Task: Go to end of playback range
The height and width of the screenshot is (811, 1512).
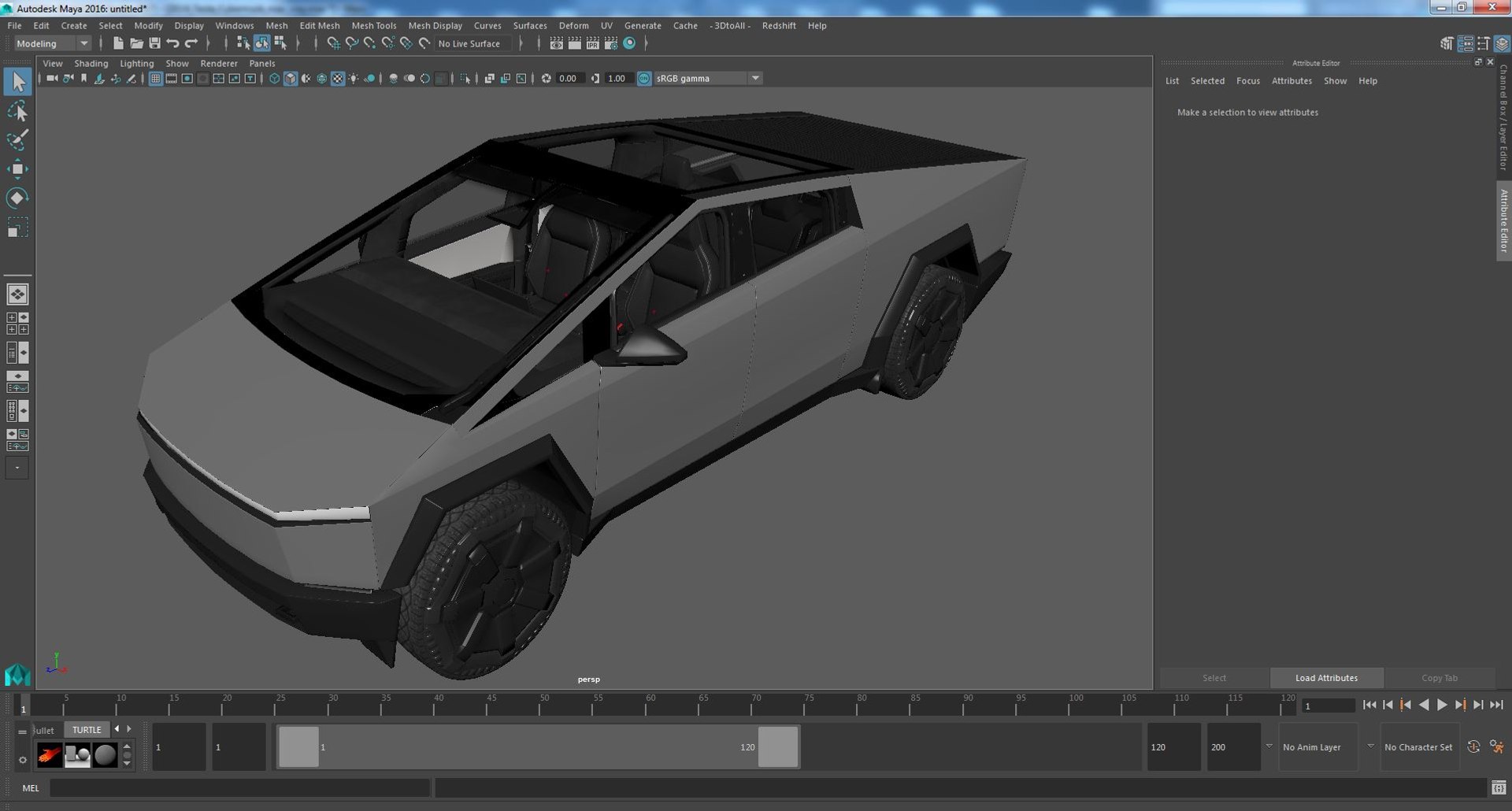Action: point(1496,705)
